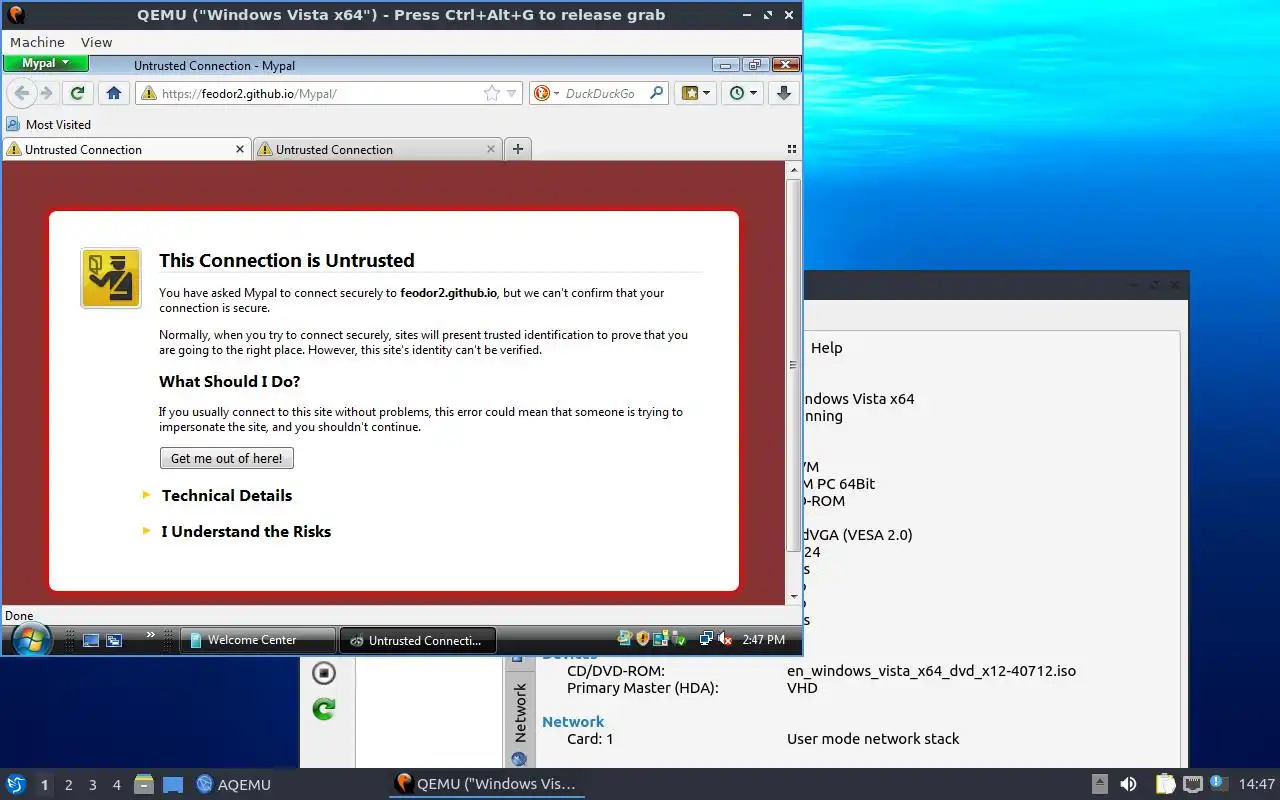Click the Network section heading in AQEMU
1280x800 pixels.
click(573, 721)
